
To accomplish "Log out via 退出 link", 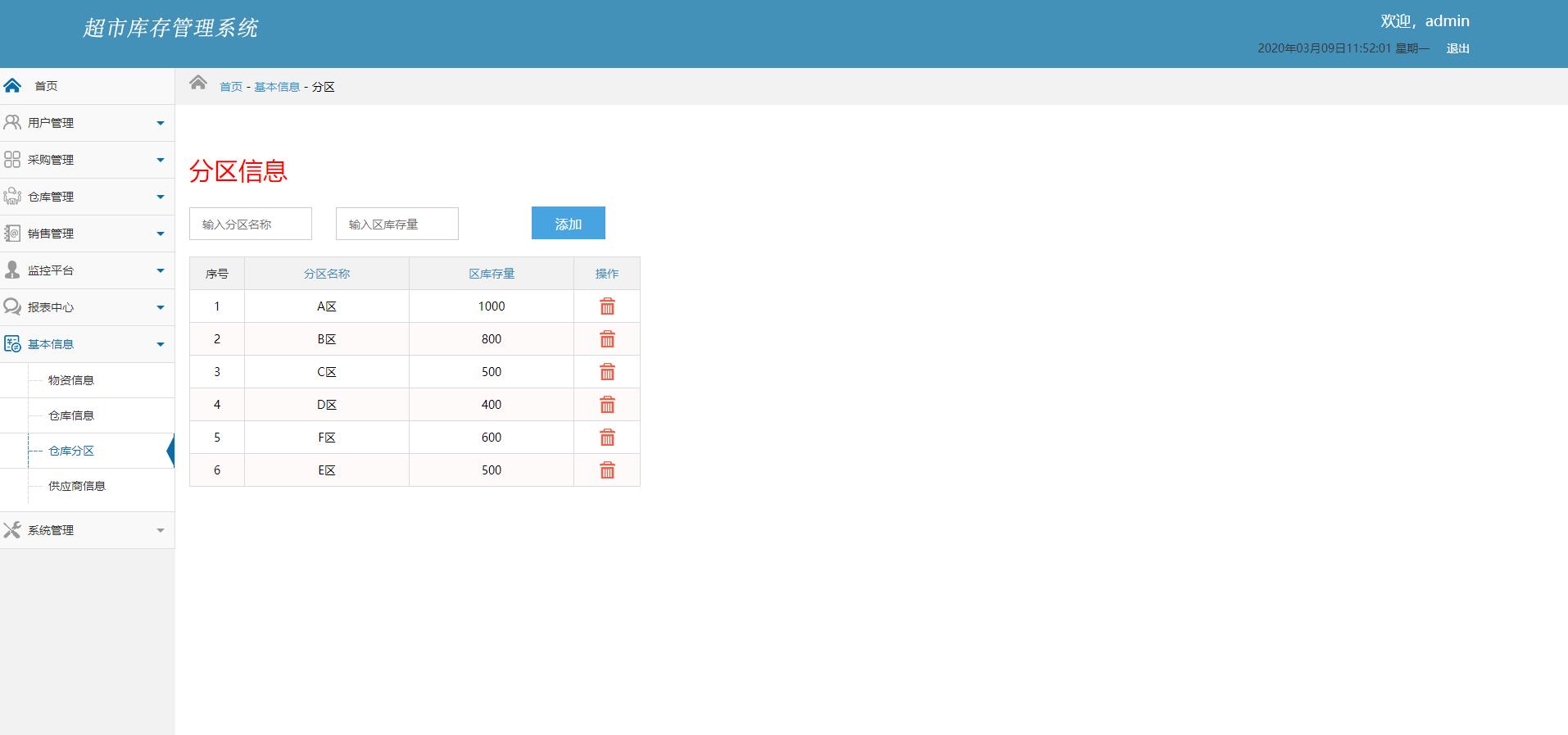I will [x=1458, y=48].
